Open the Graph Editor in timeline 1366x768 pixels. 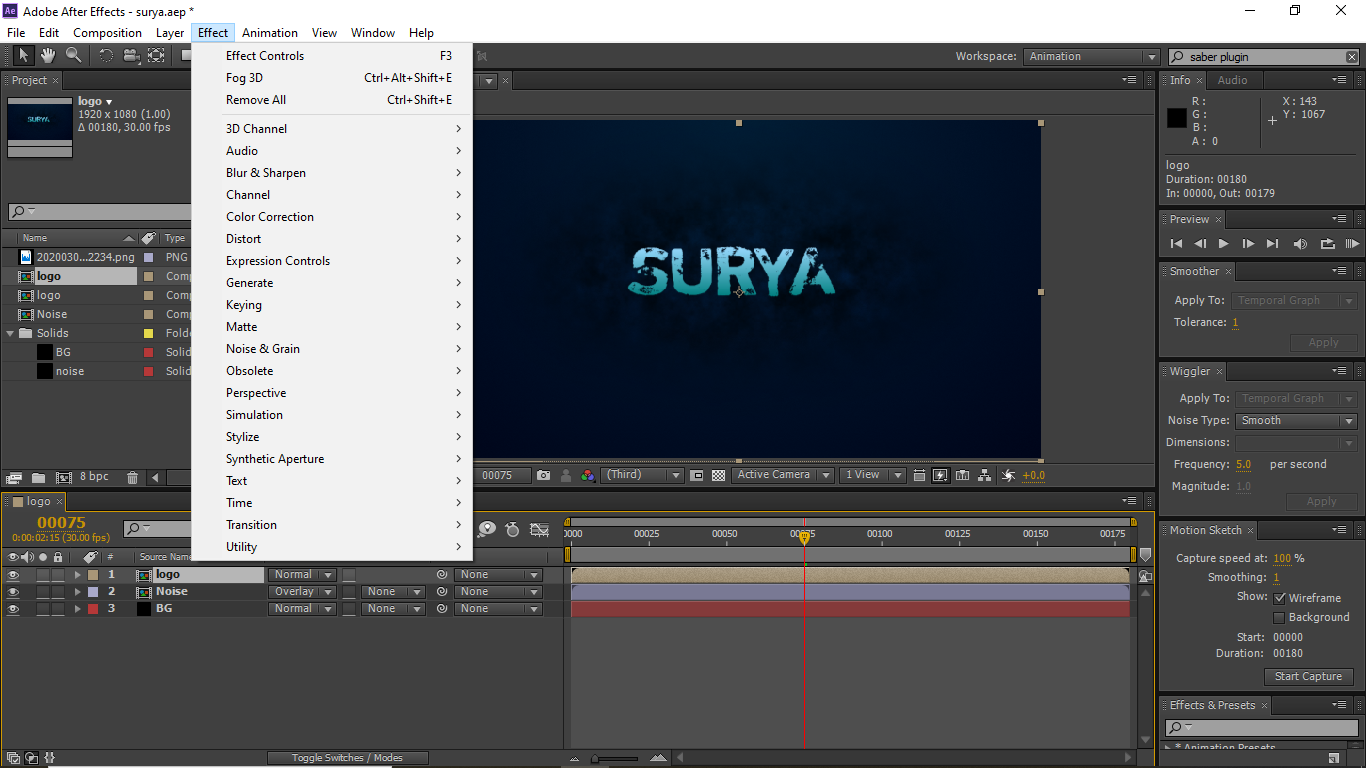(540, 529)
